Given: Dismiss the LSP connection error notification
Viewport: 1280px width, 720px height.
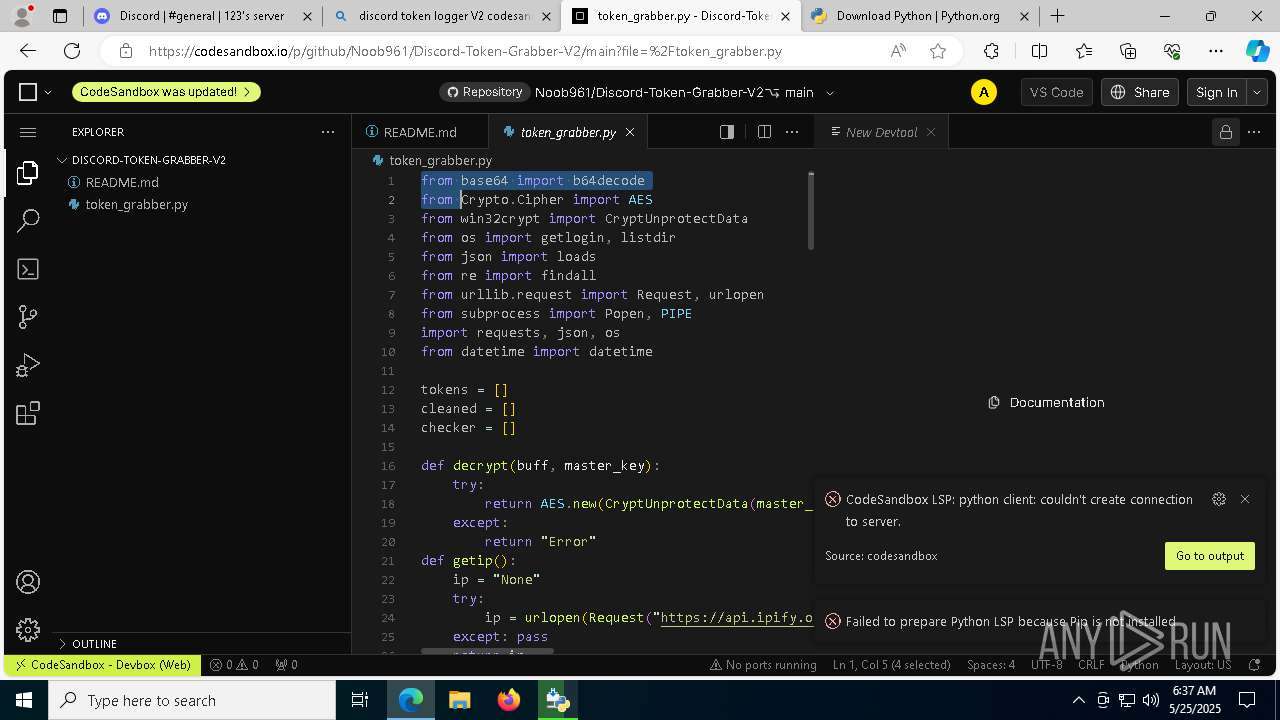Looking at the screenshot, I should (x=1245, y=499).
